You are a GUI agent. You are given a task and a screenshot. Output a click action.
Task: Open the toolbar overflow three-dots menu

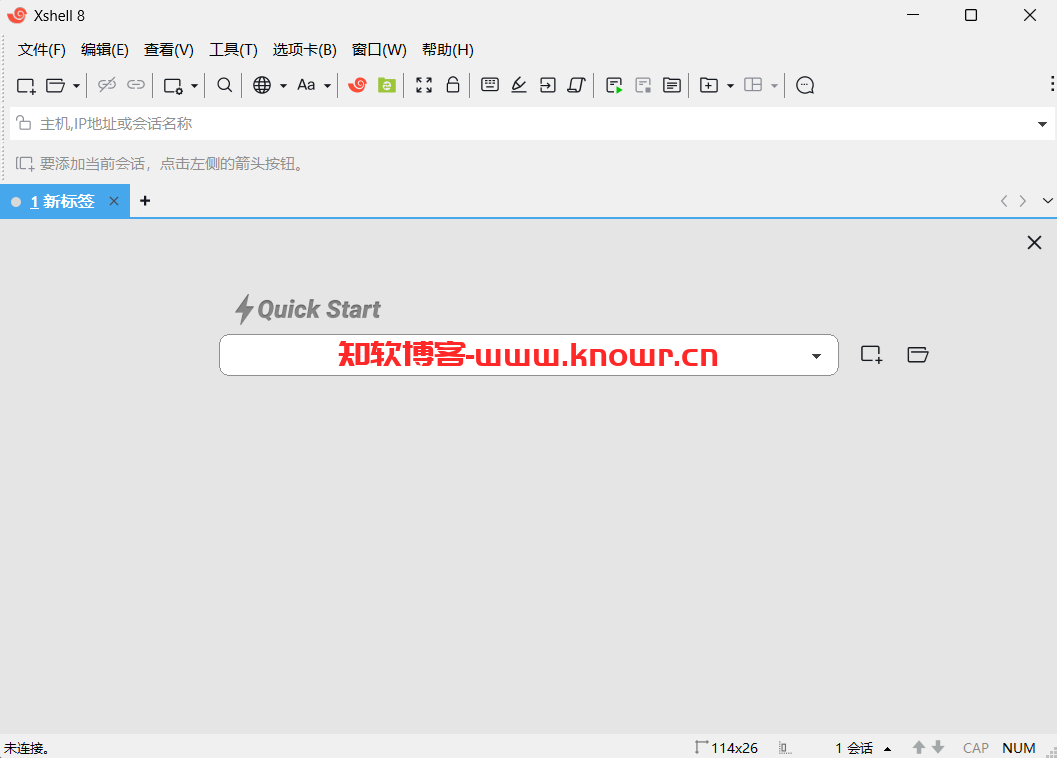(x=1052, y=83)
